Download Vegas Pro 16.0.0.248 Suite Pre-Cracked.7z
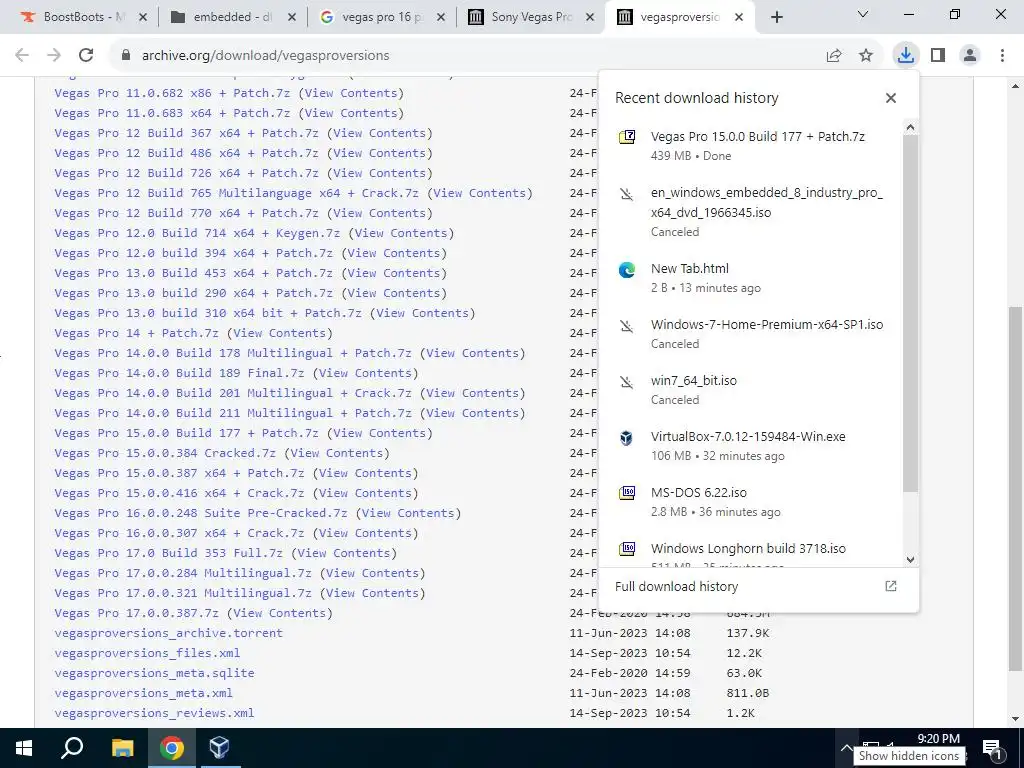This screenshot has width=1024, height=768. coord(201,513)
